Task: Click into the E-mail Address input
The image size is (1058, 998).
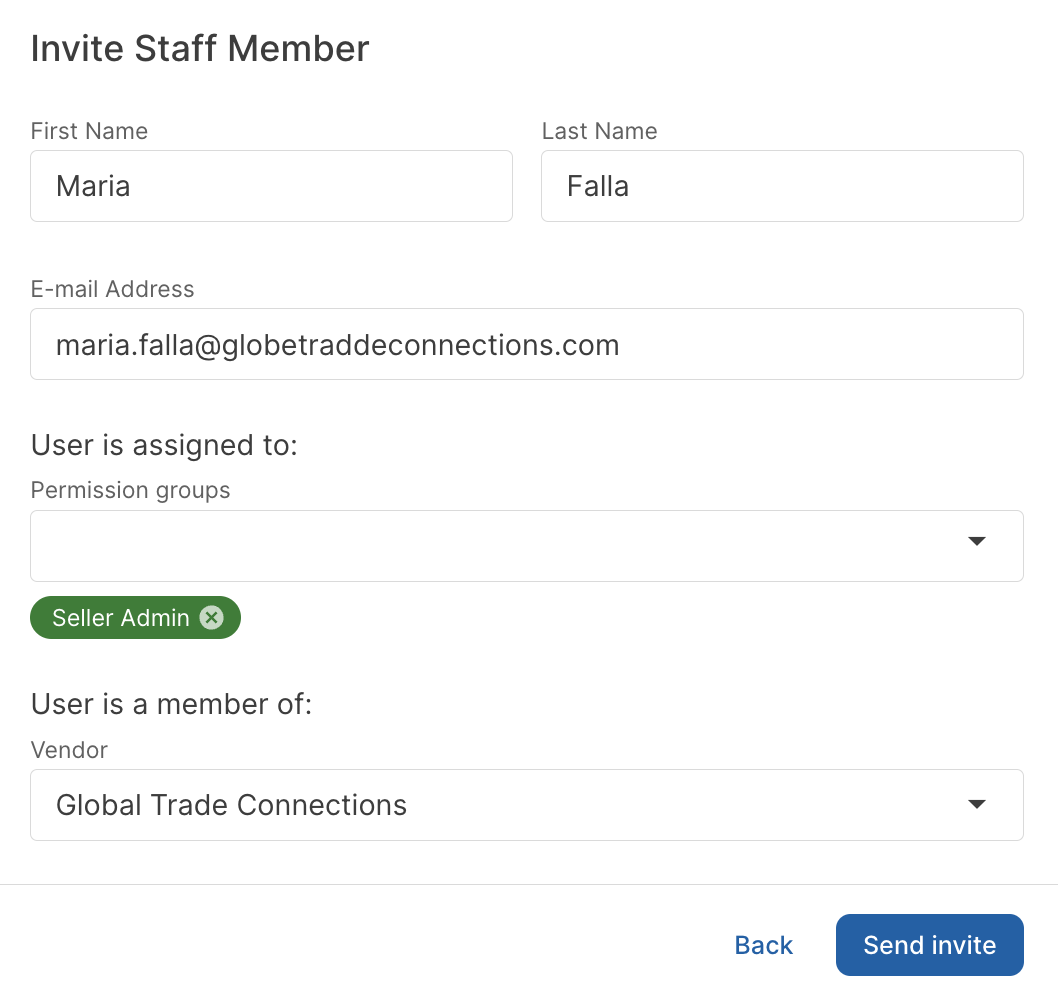Action: tap(526, 345)
